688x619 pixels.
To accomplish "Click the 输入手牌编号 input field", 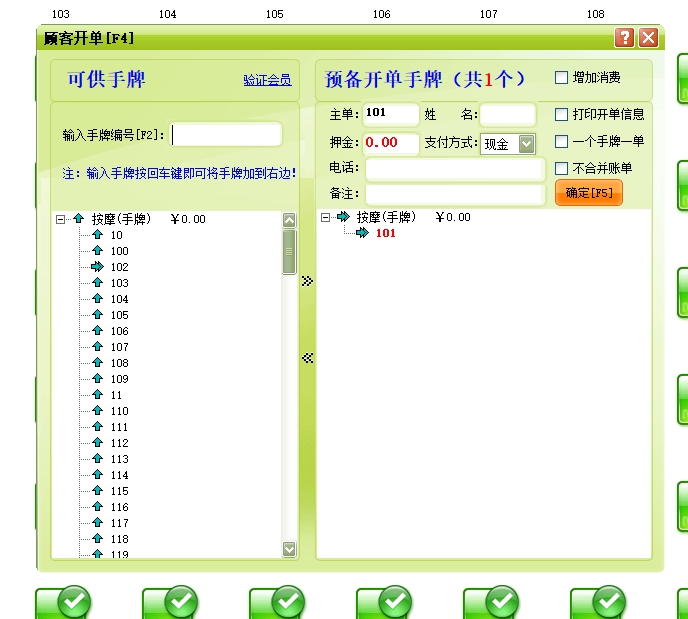I will pos(226,135).
